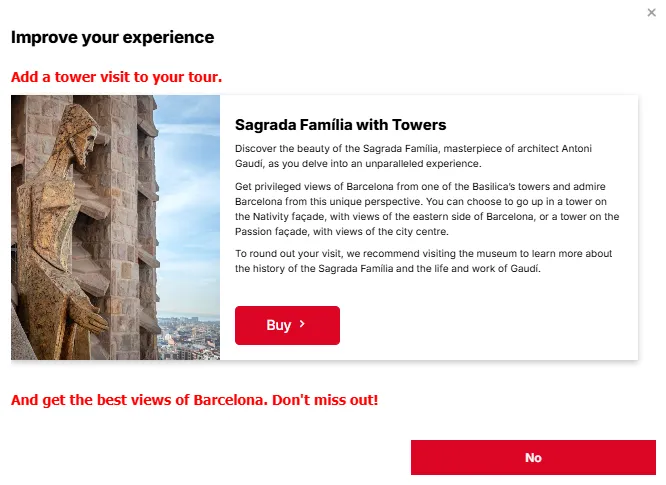Click 'Add a tower visit to your tour' text
The height and width of the screenshot is (485, 666).
116,77
